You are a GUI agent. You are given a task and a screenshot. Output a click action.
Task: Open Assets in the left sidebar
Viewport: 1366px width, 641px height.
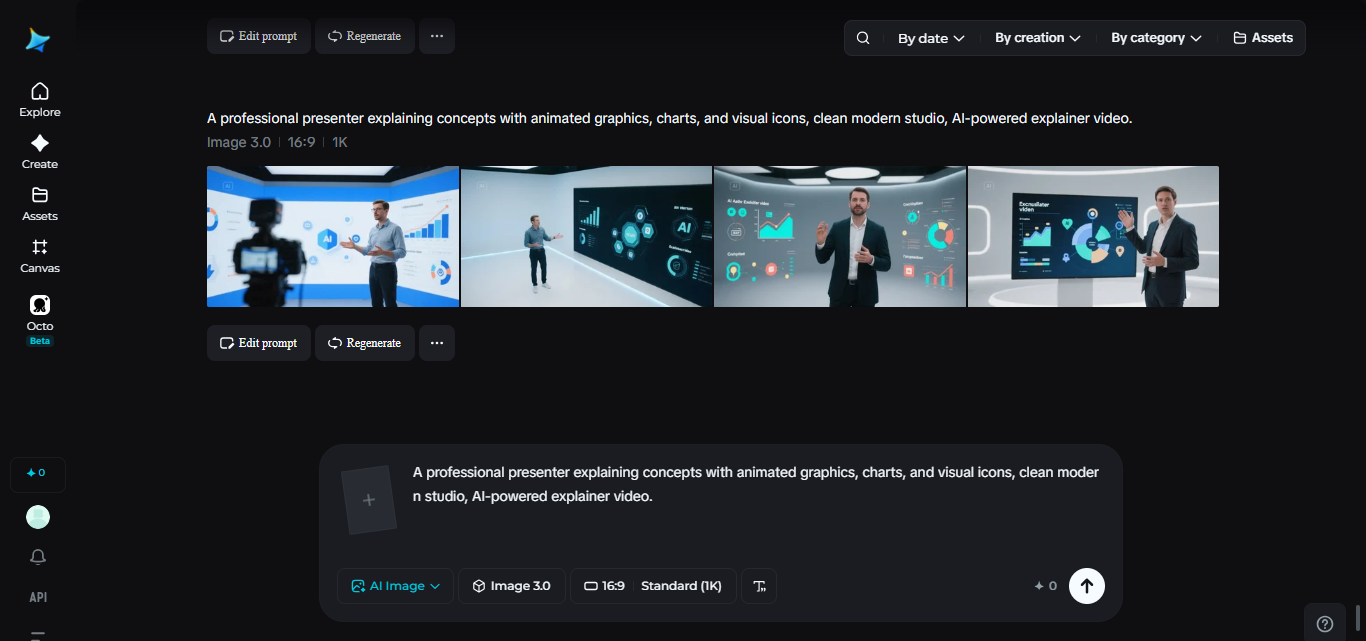(40, 204)
